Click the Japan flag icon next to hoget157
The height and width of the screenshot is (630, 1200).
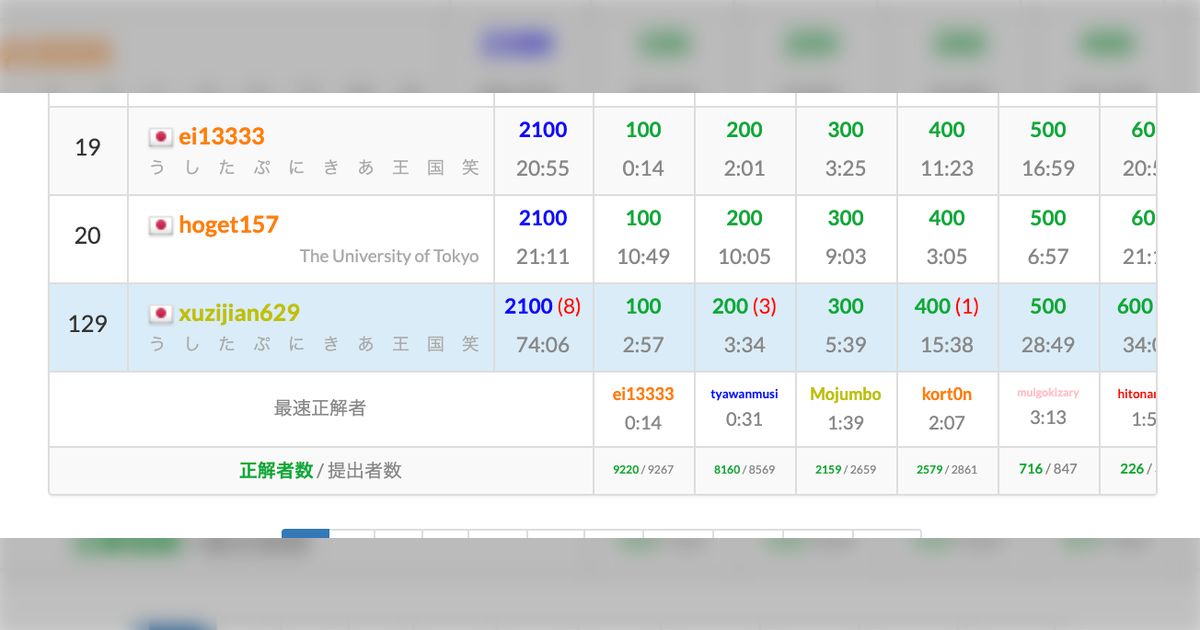point(160,225)
